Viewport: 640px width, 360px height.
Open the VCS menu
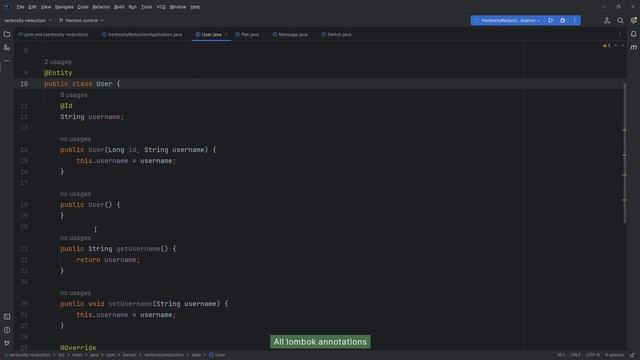(x=161, y=7)
